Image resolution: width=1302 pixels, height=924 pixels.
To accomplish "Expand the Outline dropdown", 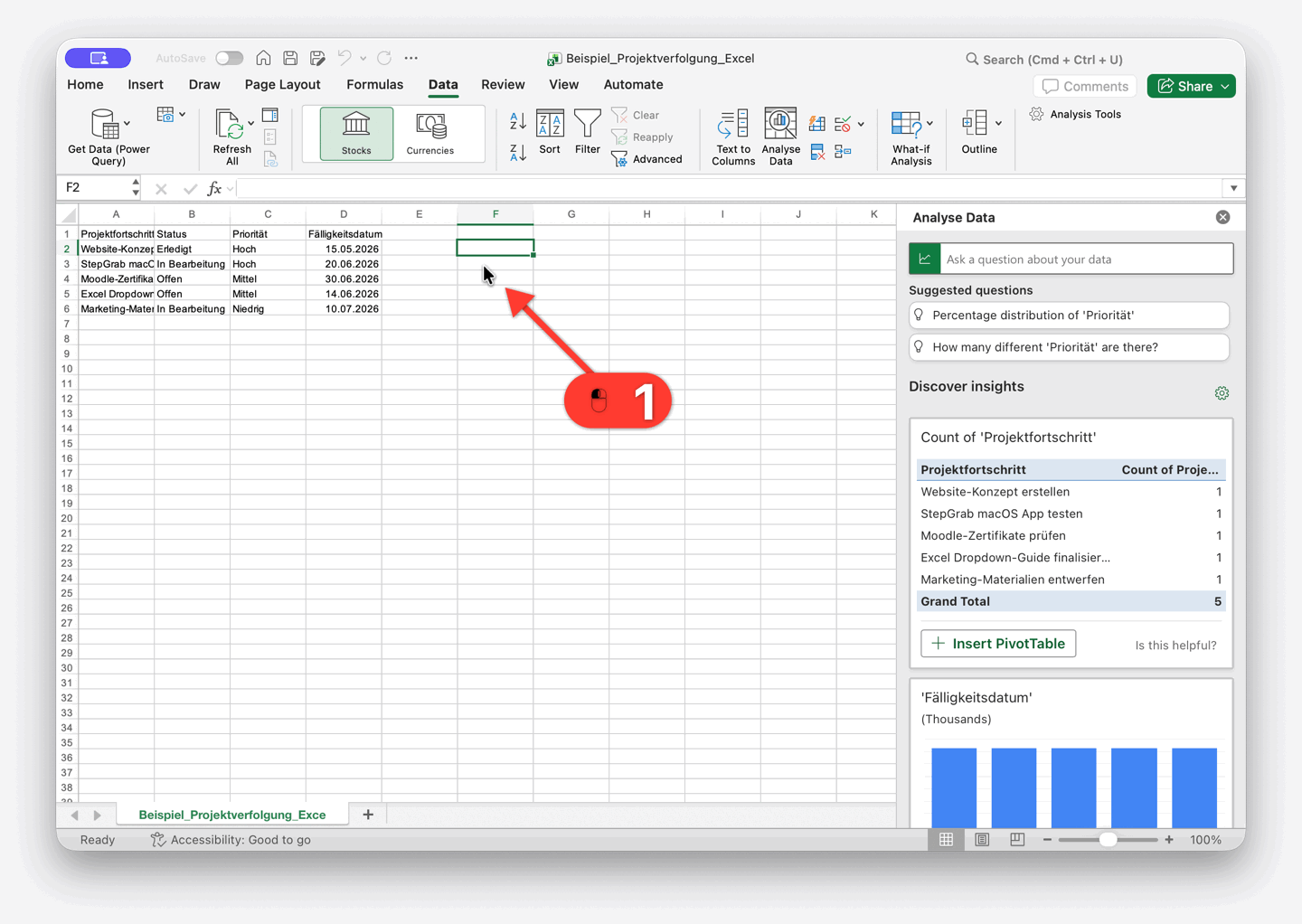I will click(998, 124).
